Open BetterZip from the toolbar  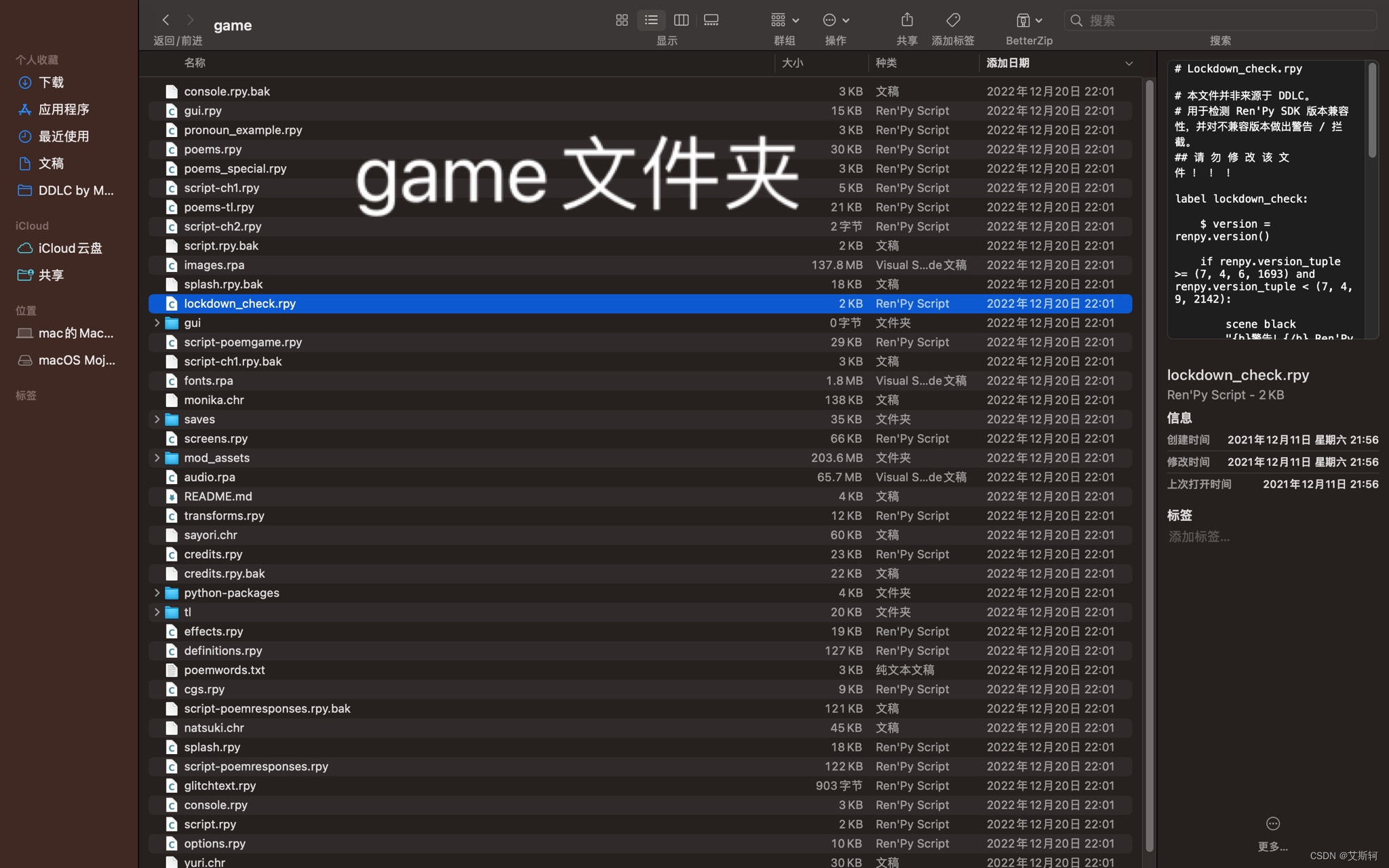click(1028, 20)
